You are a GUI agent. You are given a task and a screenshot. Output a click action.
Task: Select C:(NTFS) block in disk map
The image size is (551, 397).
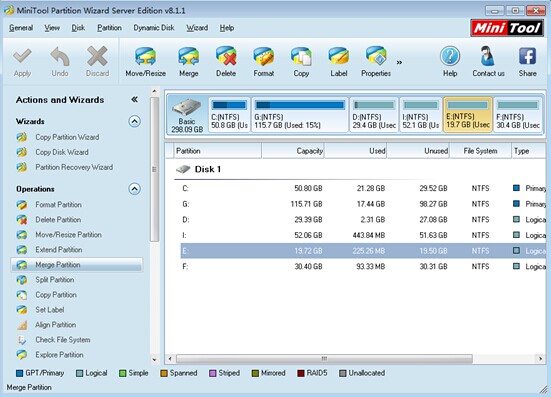click(x=229, y=115)
